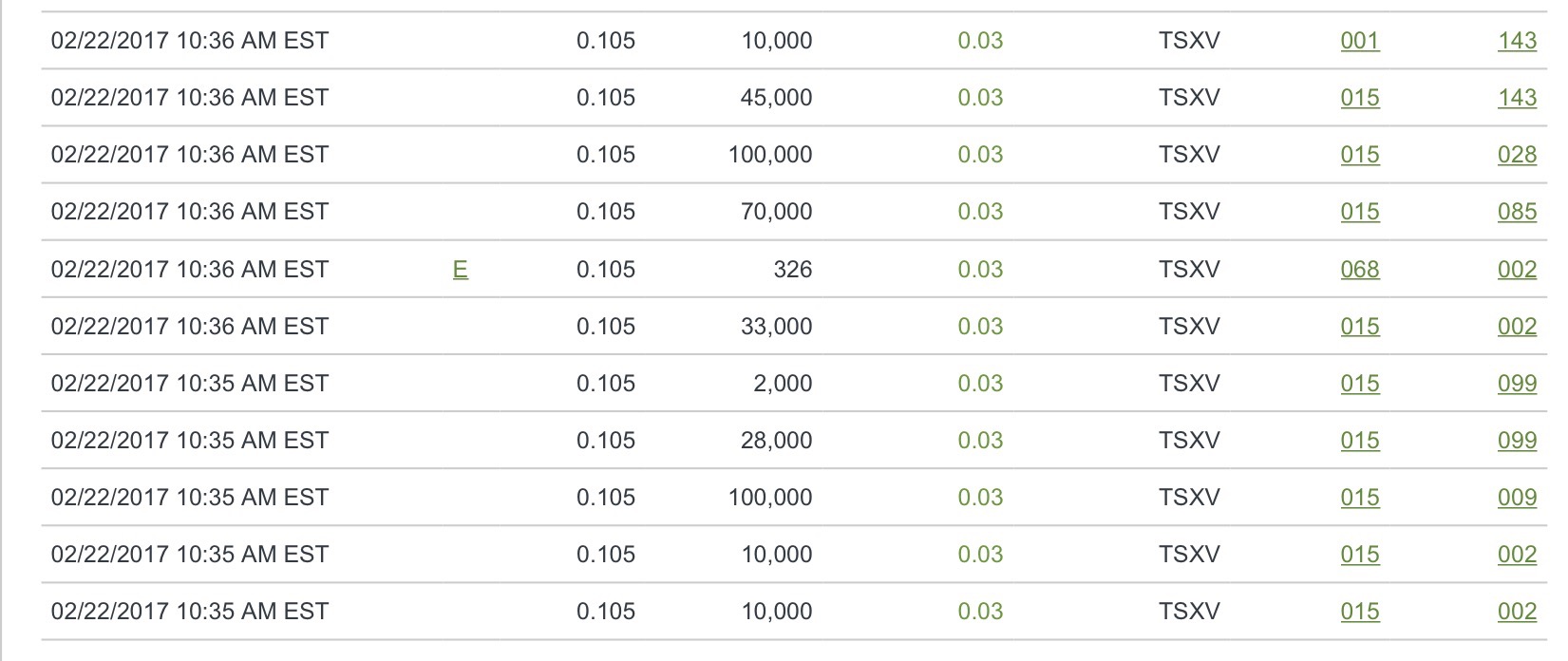Screen dimensions: 1568x661
Task: Select the 326 volume cell
Action: point(792,270)
